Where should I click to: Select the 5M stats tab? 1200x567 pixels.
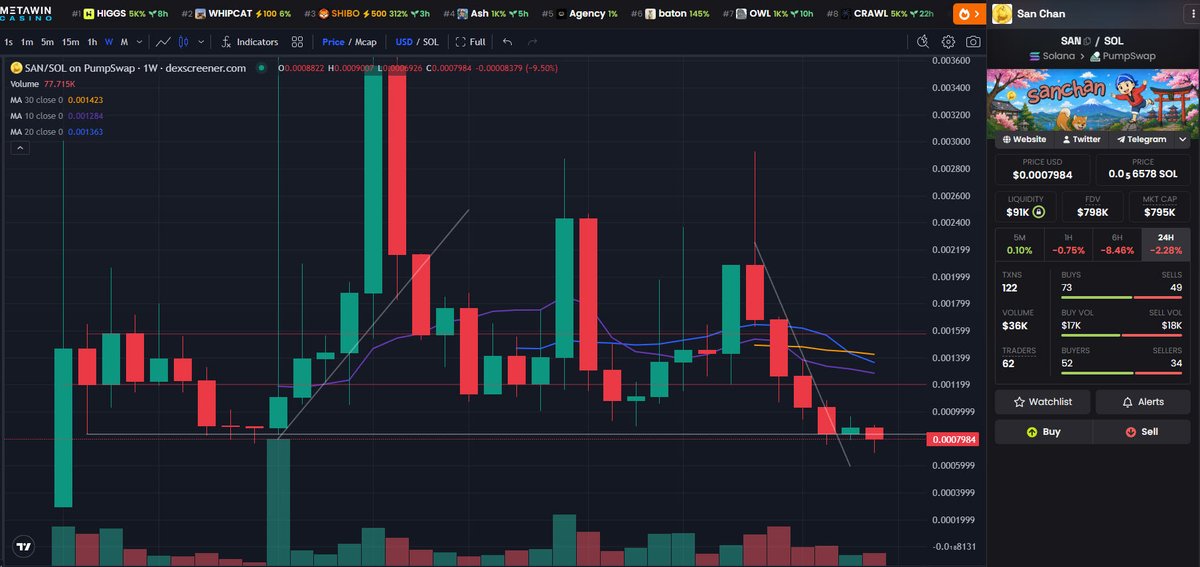point(1019,244)
